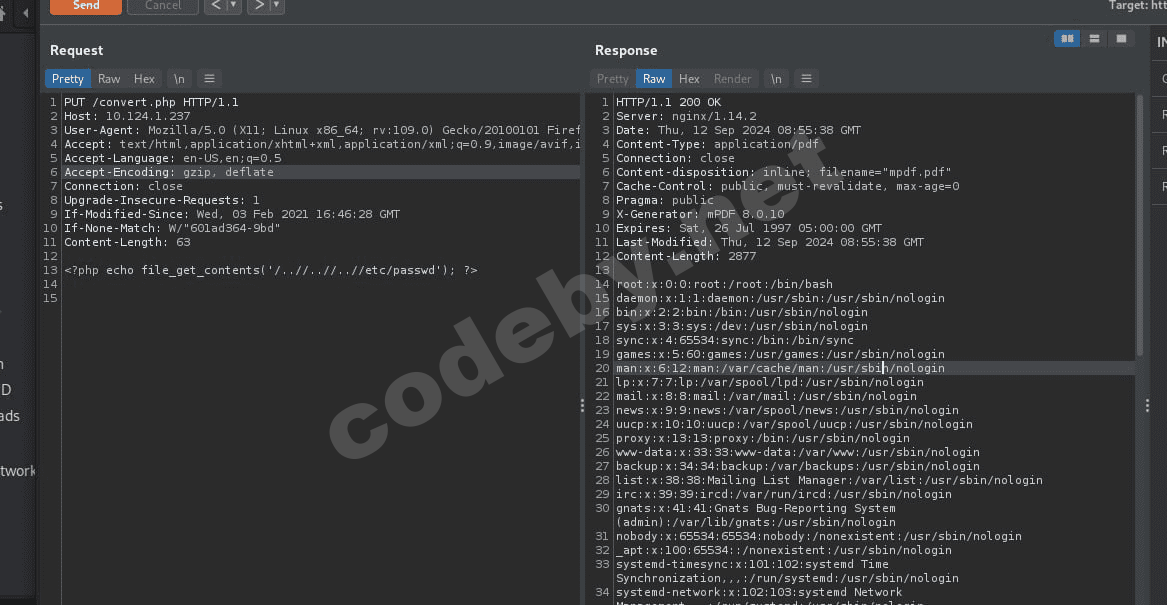Select the Response Hex tab
Screen dimensions: 1167x605
click(x=689, y=79)
